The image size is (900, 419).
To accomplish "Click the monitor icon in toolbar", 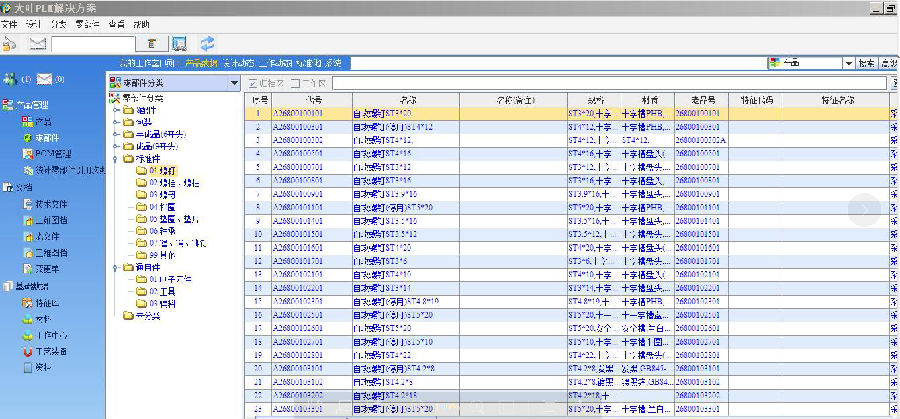I will 179,43.
